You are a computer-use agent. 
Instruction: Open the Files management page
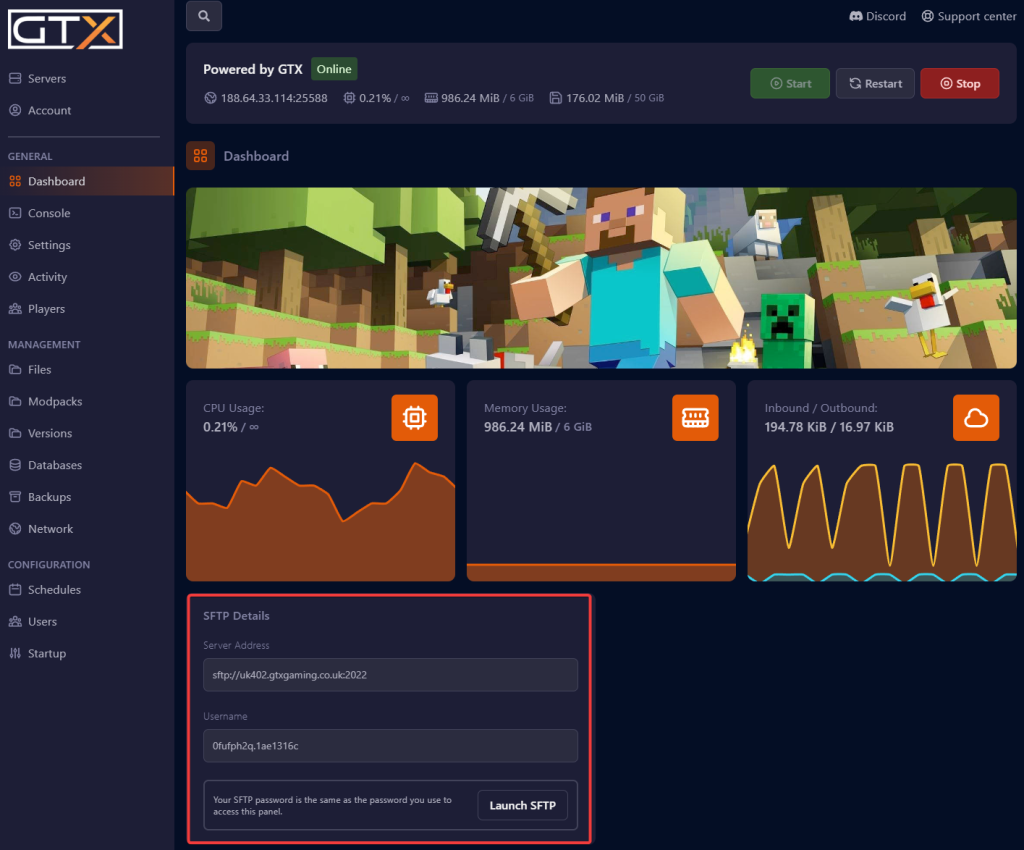(x=87, y=370)
